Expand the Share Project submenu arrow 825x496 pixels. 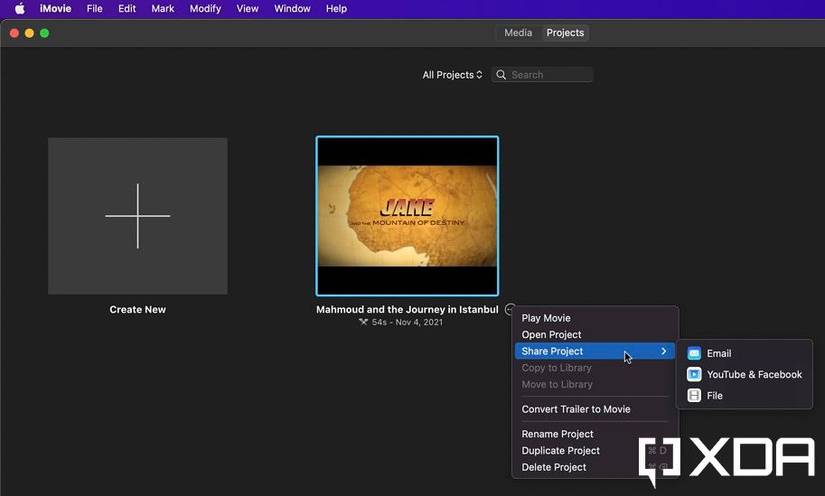(664, 351)
